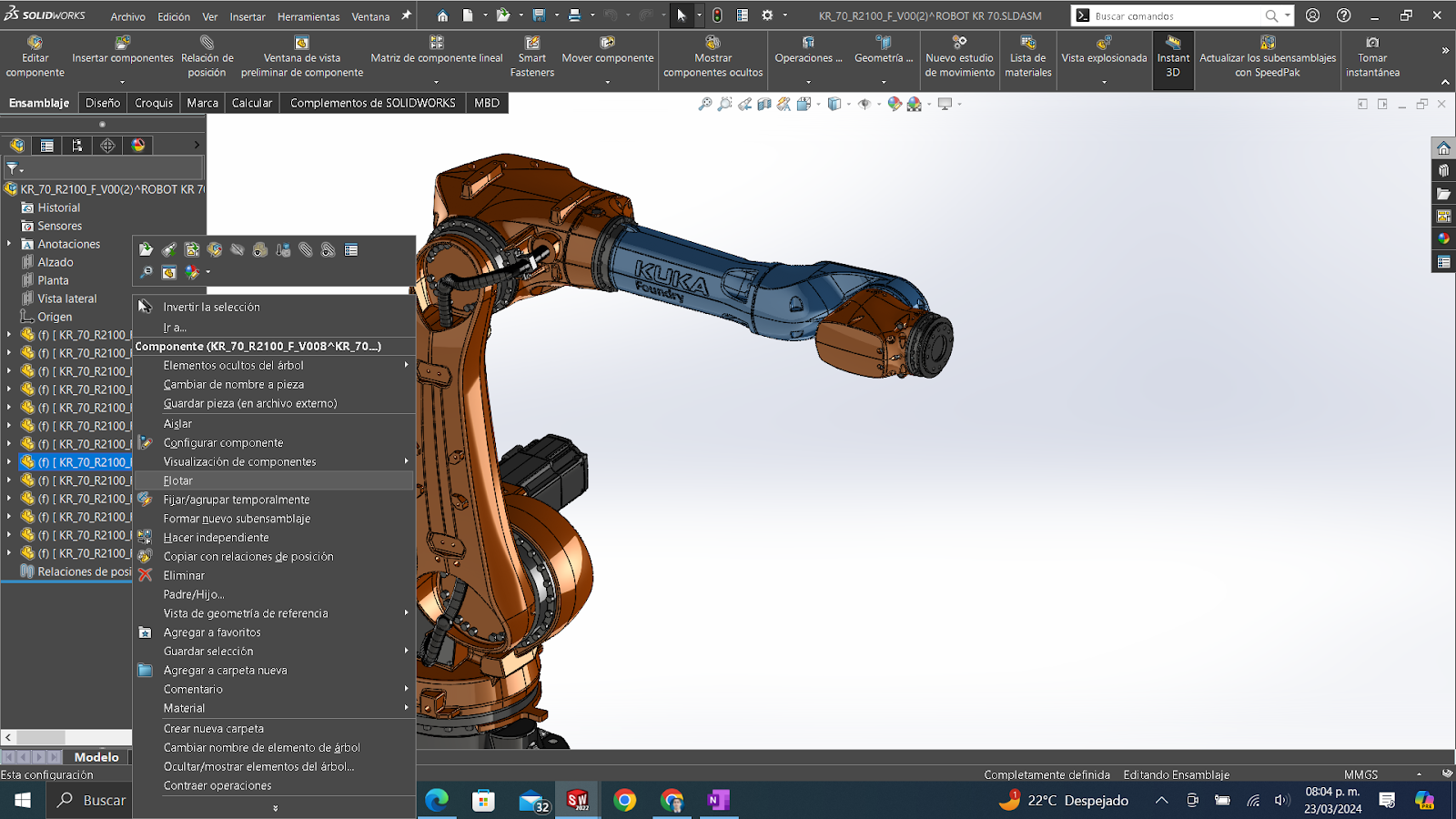Click Zoom to fit magnifier icon

[x=704, y=105]
